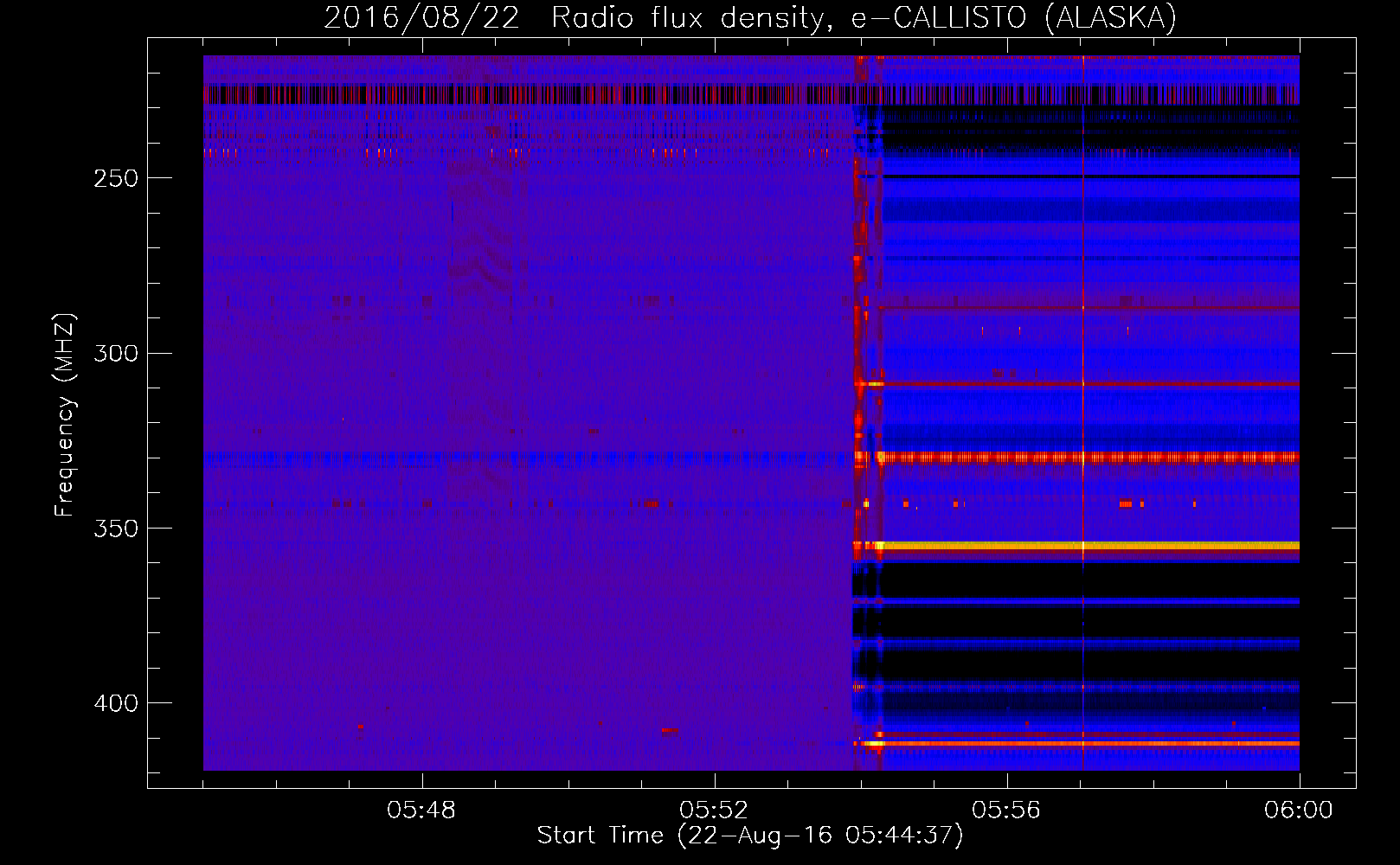Click the 300 frequency tick label
Screen dimensions: 1400x865
(116, 353)
